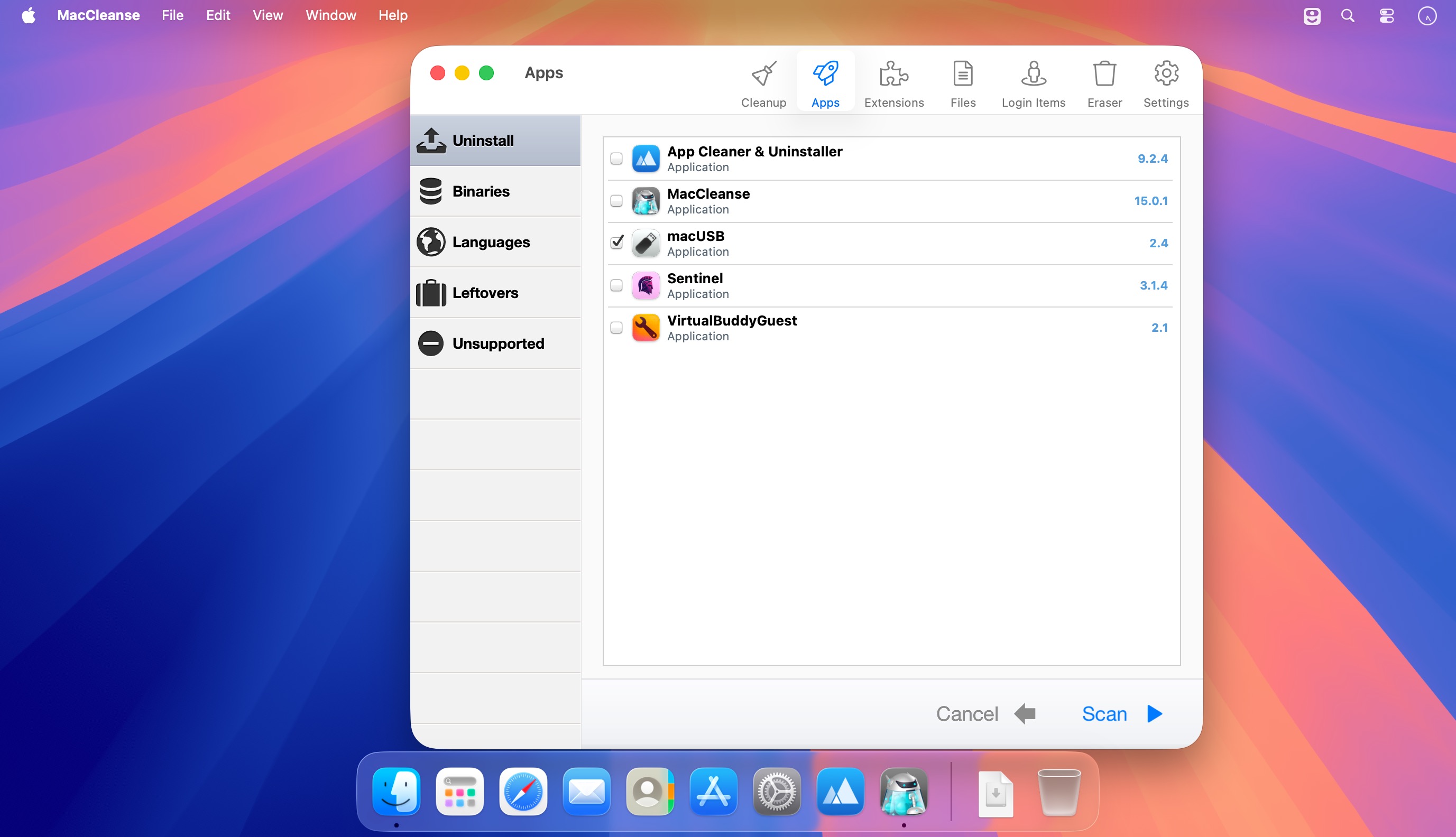Check the Sentinel application checkbox

(x=616, y=285)
